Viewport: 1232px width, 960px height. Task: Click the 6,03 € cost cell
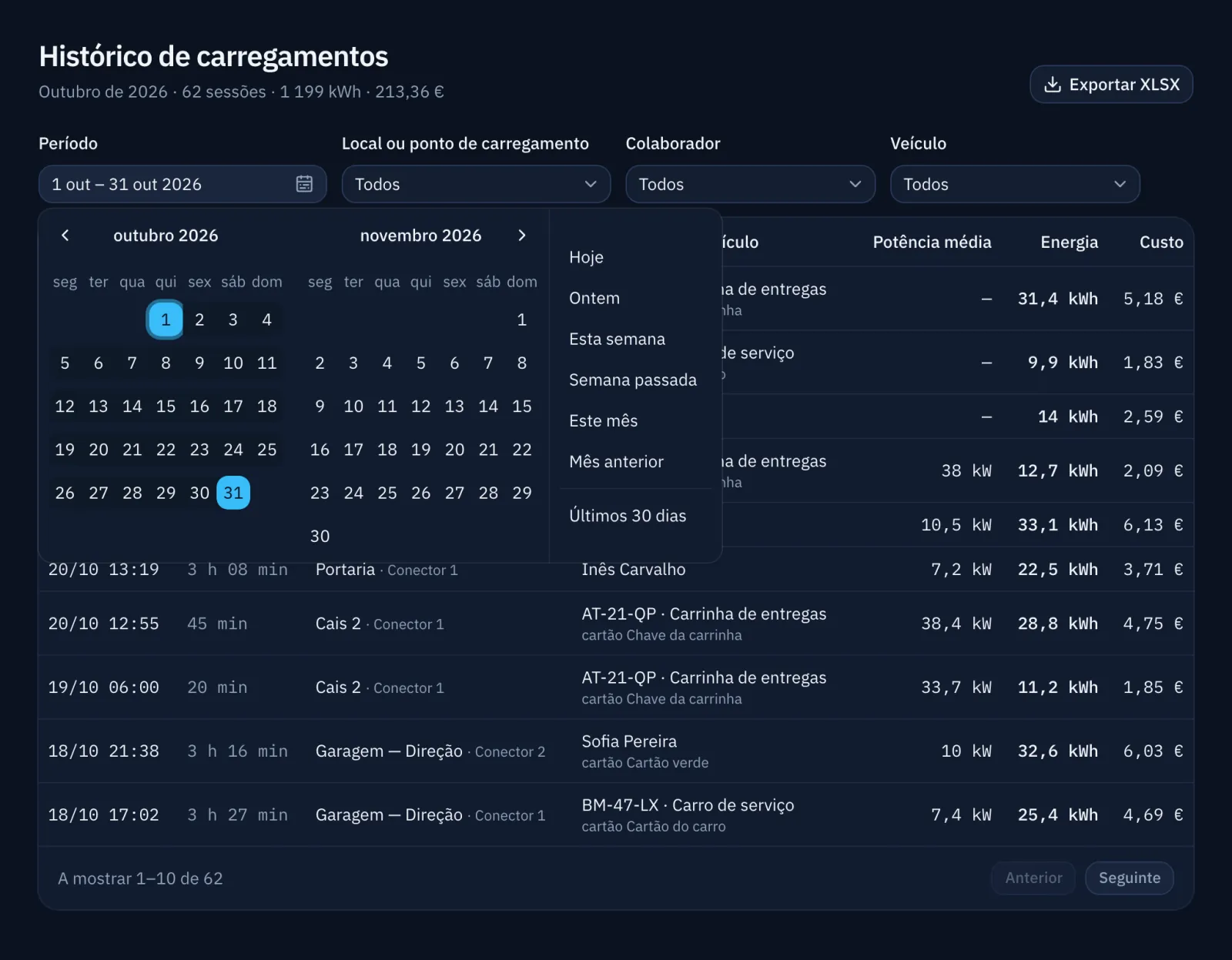coord(1153,751)
